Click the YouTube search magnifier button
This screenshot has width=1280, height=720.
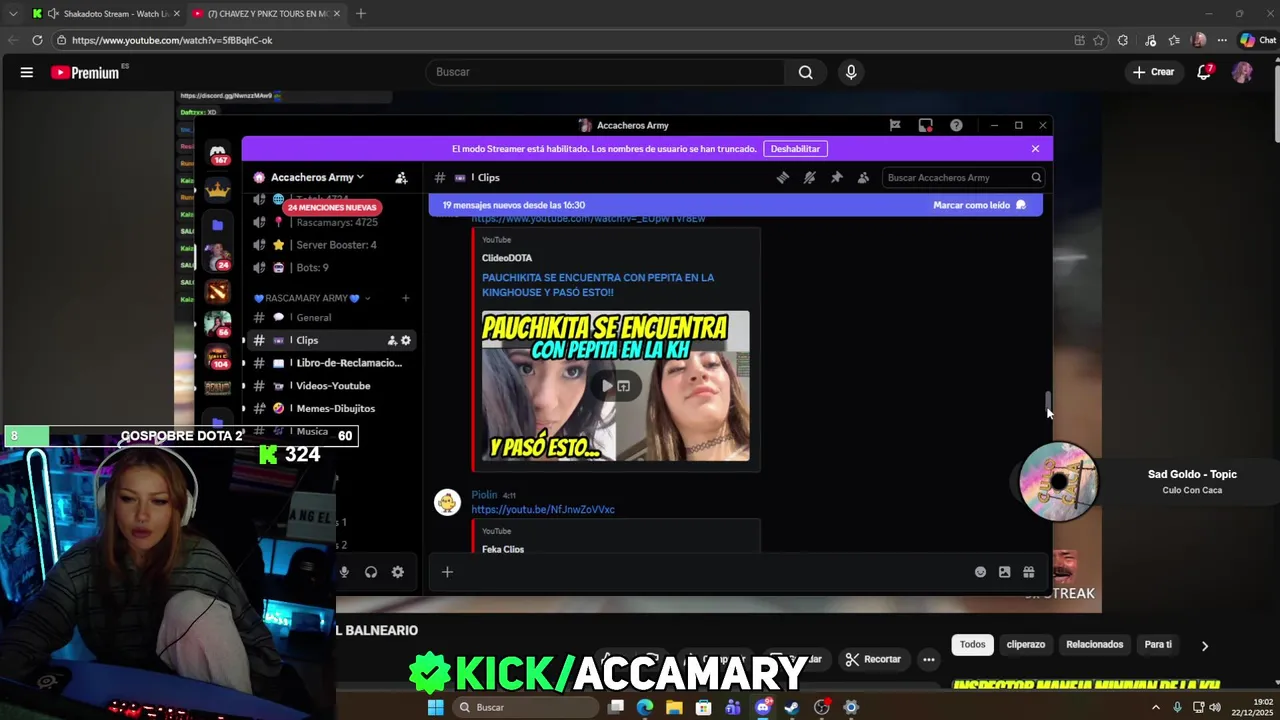pos(805,72)
